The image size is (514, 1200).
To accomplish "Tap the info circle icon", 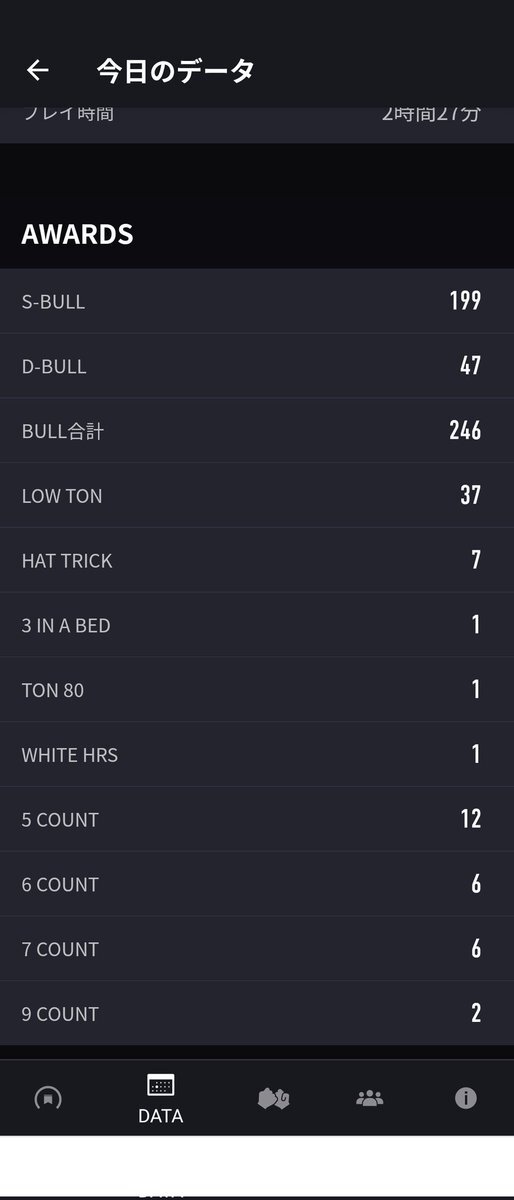I will tap(465, 1098).
